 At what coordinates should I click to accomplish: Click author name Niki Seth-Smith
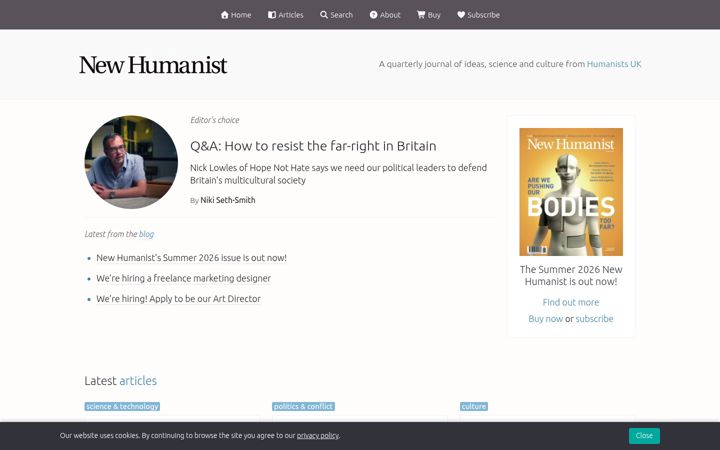pos(228,200)
